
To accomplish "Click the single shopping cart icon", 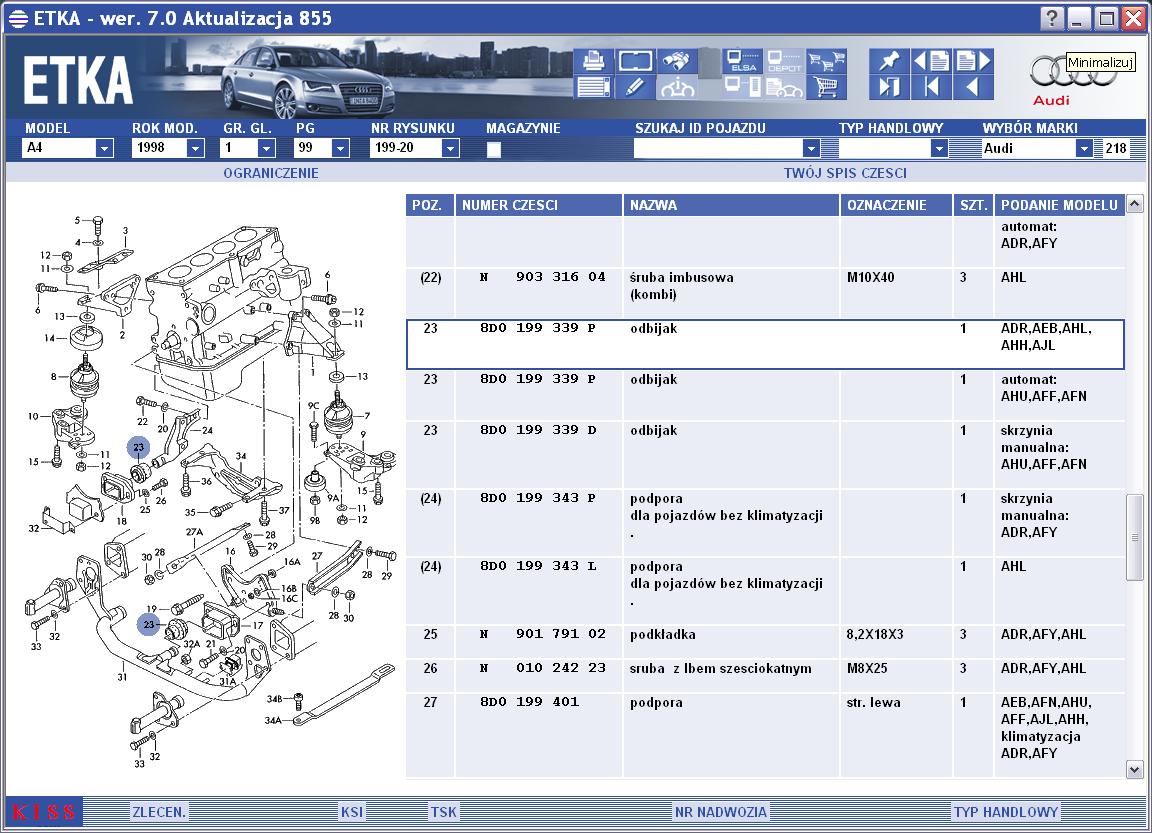I will (x=827, y=87).
